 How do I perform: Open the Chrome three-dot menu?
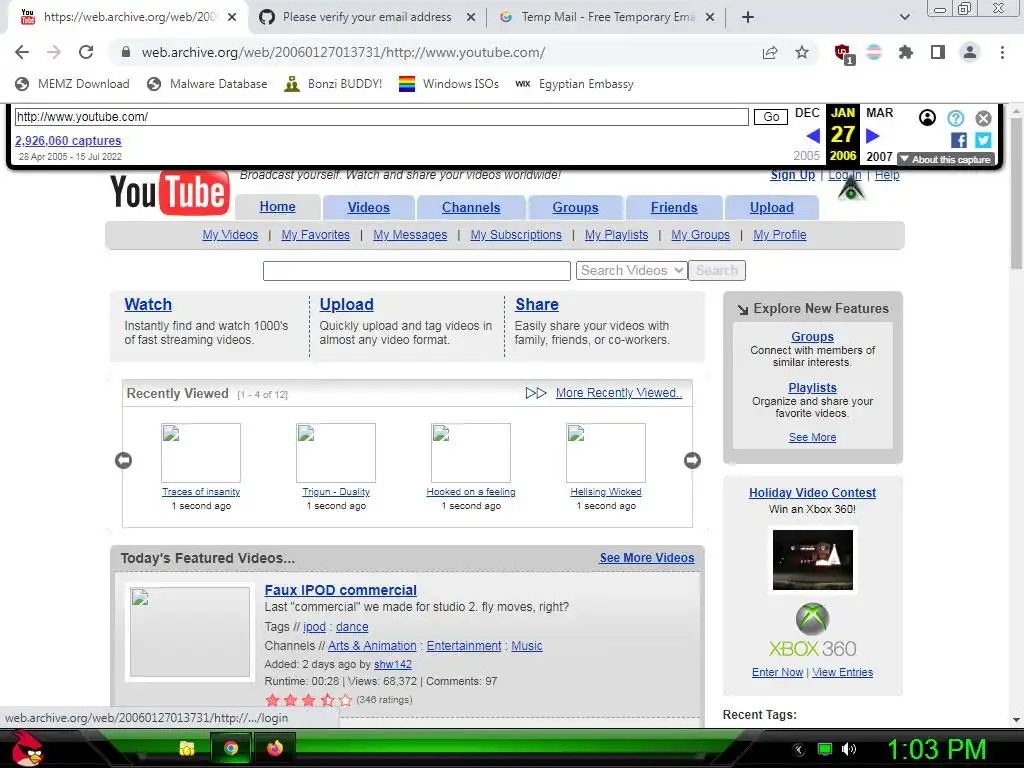[1002, 52]
